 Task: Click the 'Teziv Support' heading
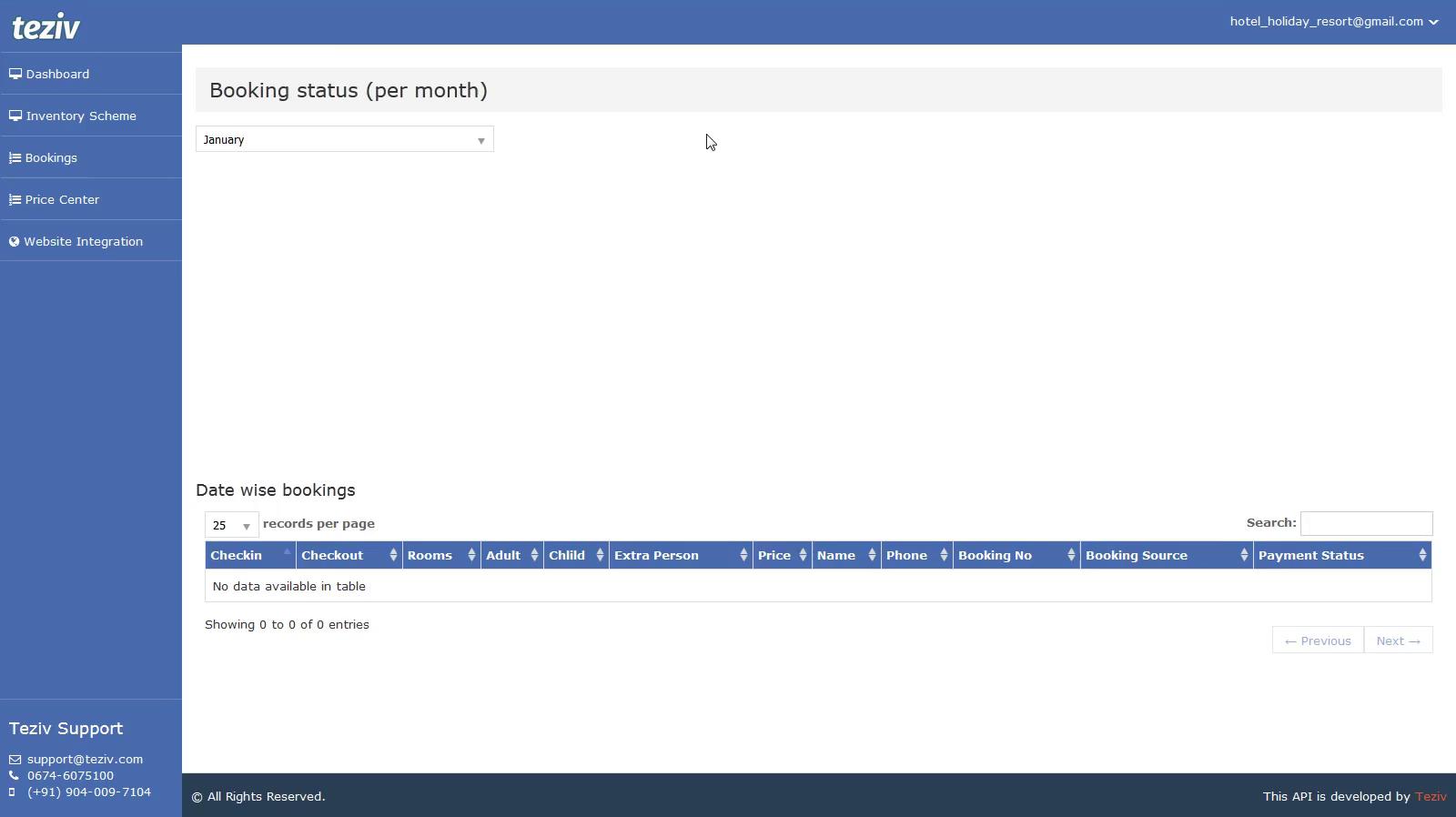pyautogui.click(x=66, y=728)
